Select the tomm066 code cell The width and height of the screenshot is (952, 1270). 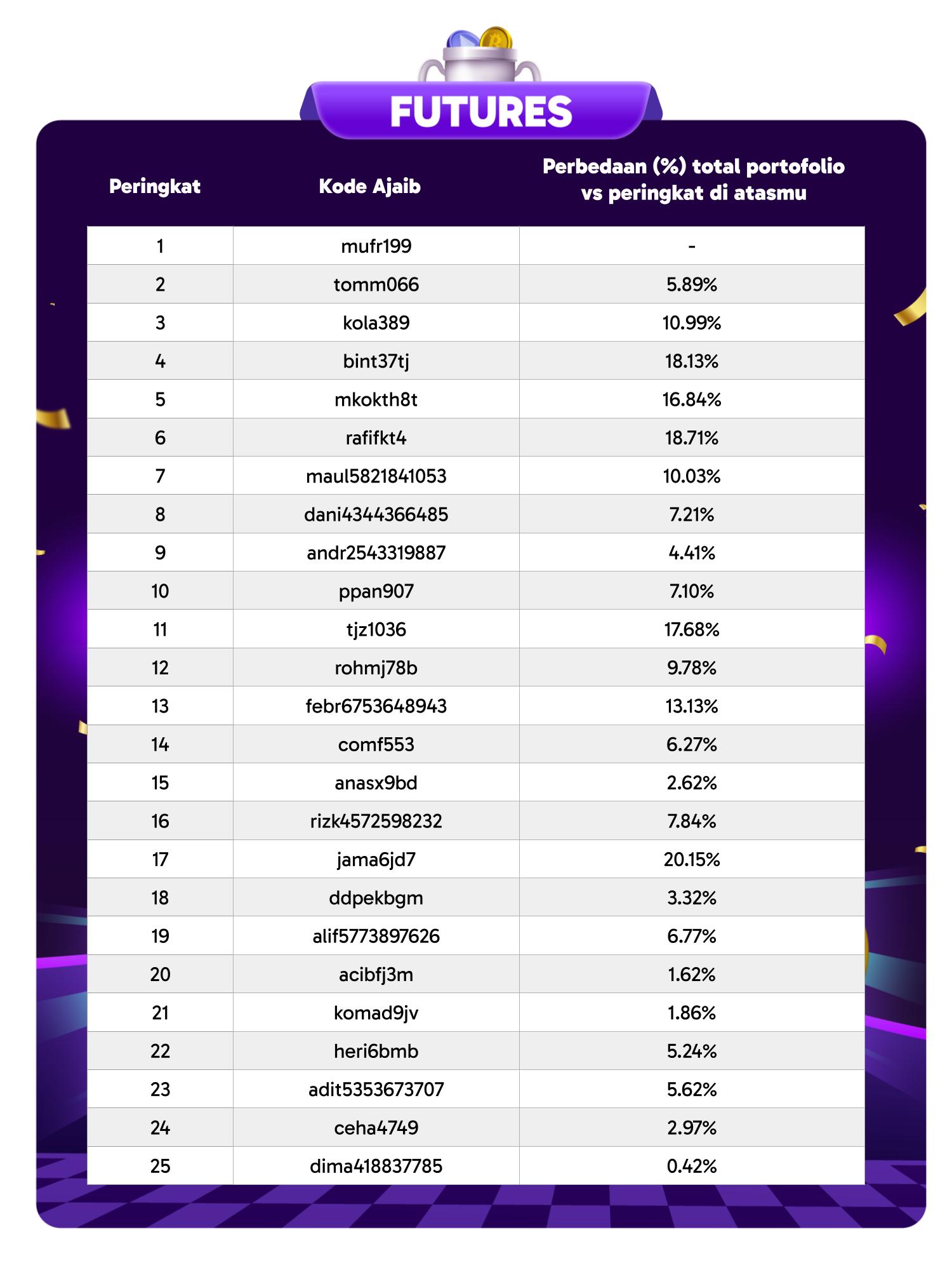click(x=376, y=284)
